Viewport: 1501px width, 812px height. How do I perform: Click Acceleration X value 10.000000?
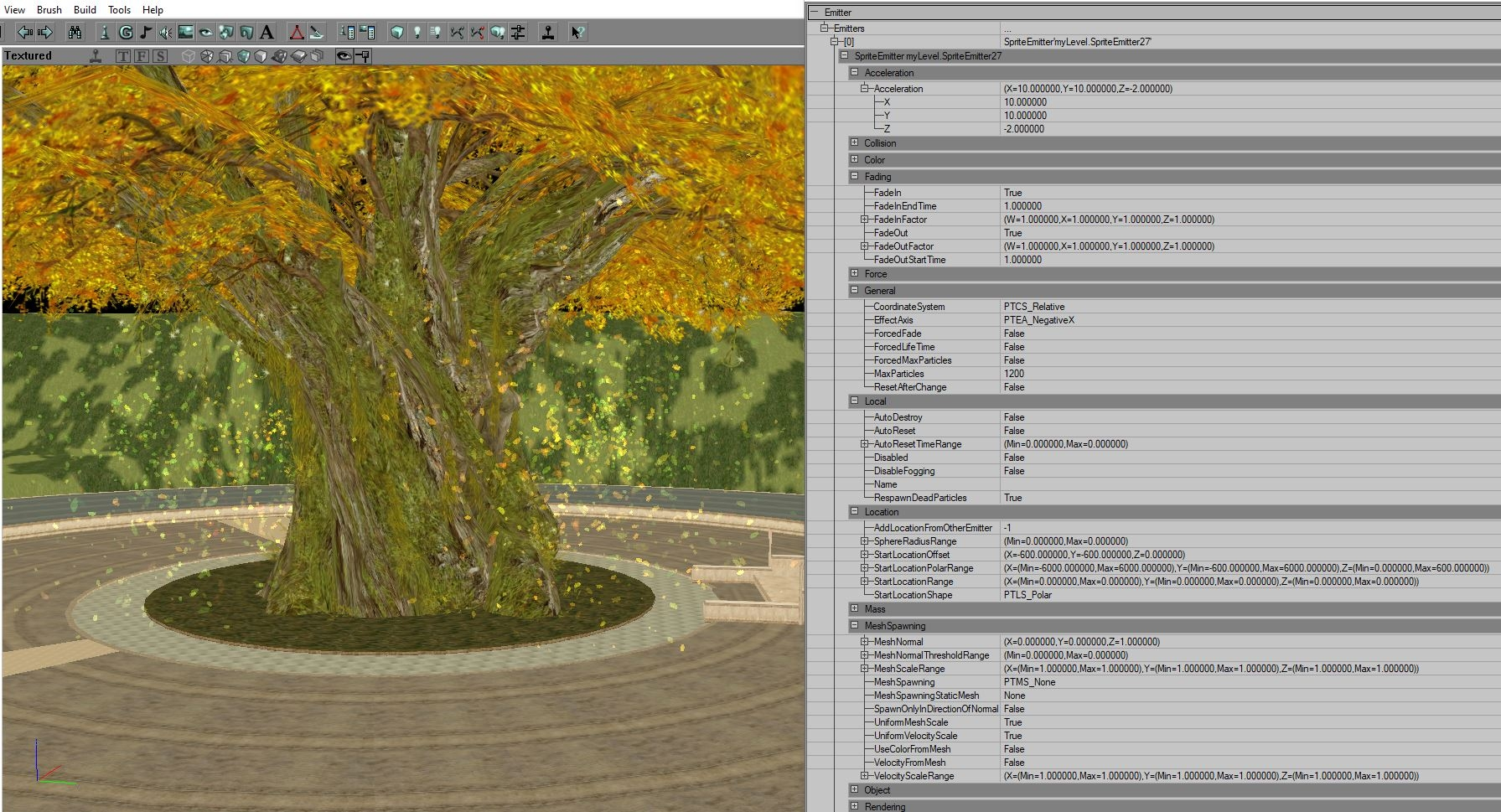tap(1025, 102)
